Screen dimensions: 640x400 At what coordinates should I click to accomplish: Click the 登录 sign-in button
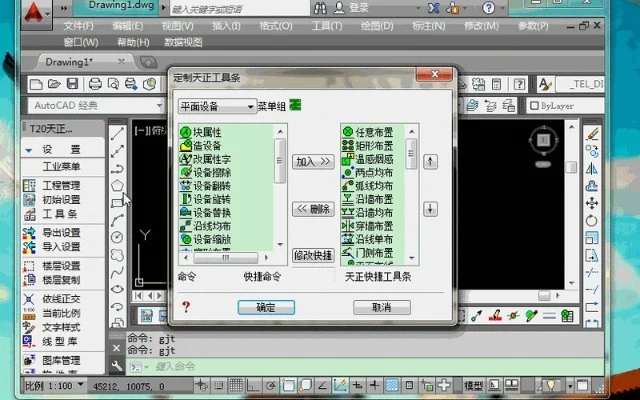(352, 8)
